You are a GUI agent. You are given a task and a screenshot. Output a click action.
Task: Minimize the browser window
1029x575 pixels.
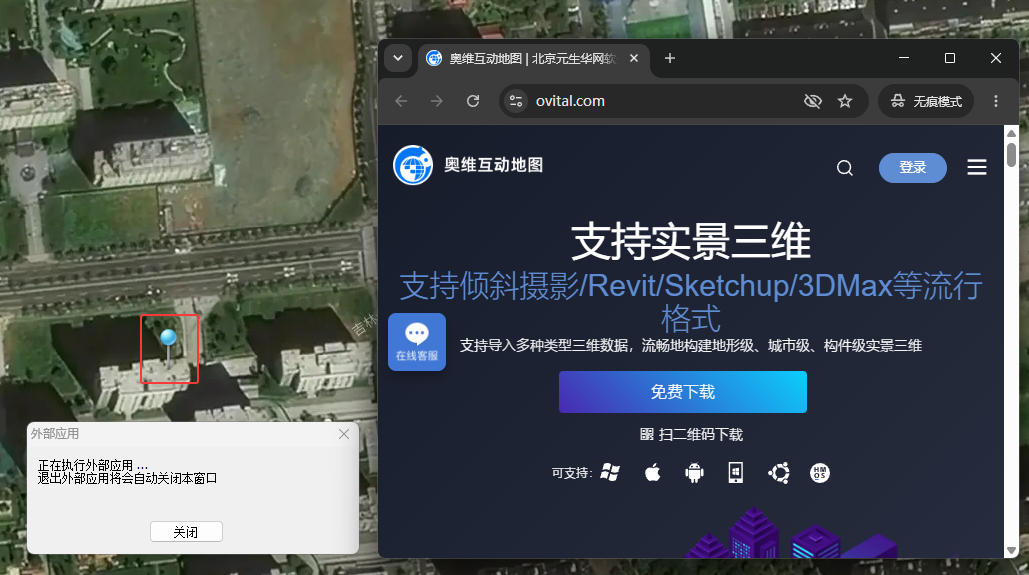coord(904,58)
